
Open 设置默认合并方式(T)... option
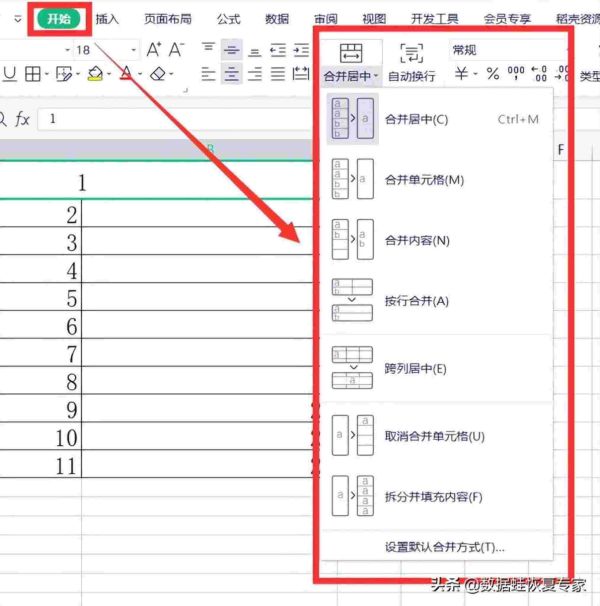[436, 547]
